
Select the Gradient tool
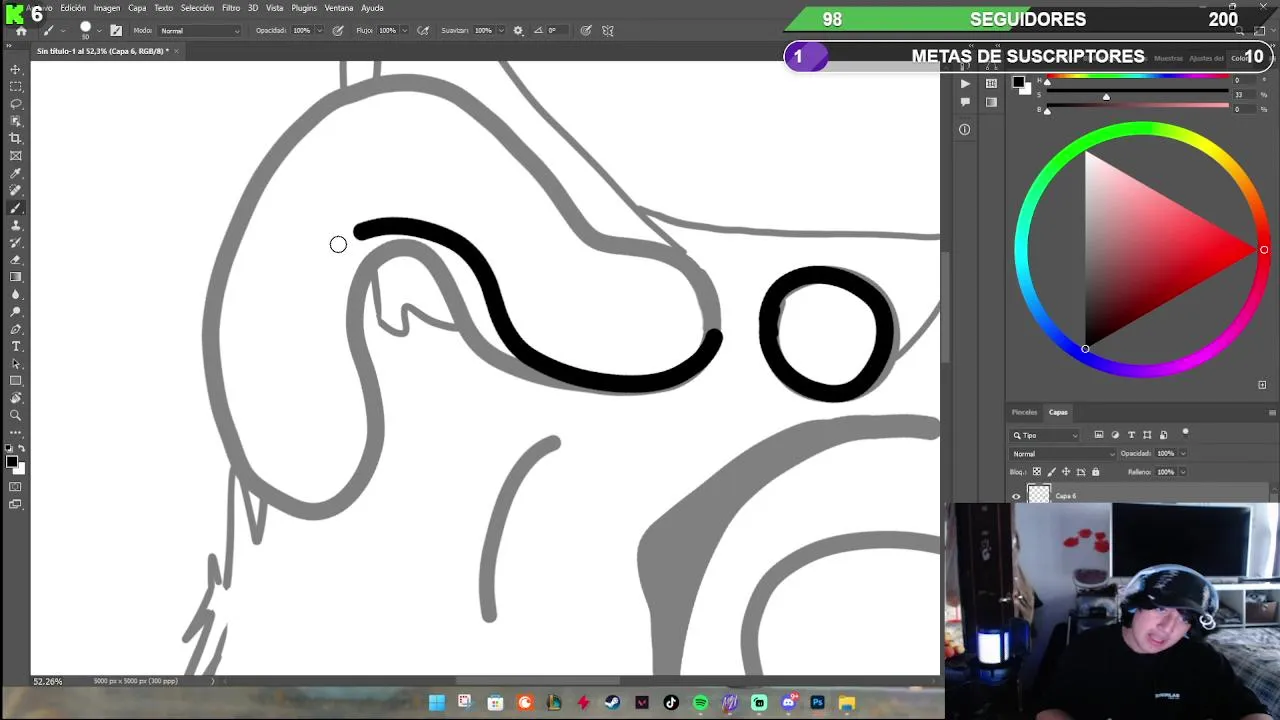point(16,277)
